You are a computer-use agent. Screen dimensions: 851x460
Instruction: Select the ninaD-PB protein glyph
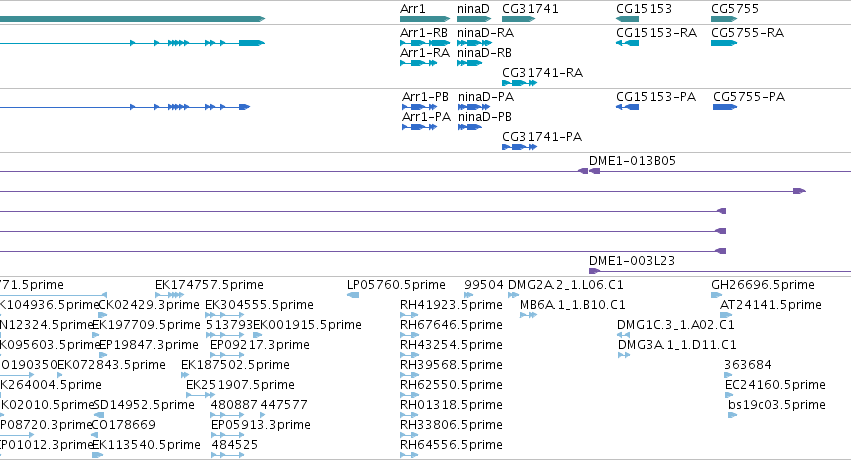click(470, 127)
